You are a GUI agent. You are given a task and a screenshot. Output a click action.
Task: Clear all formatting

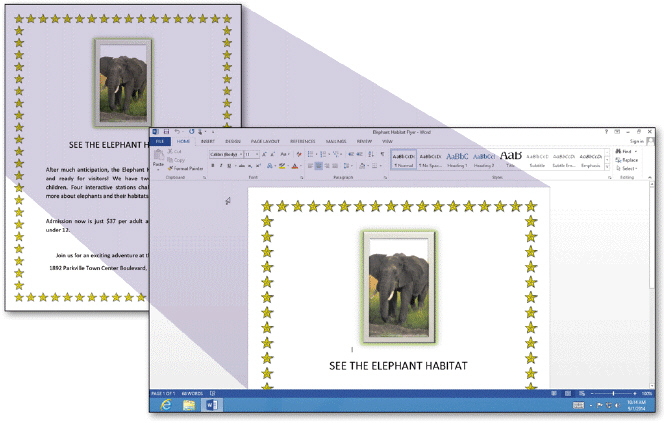[x=299, y=154]
